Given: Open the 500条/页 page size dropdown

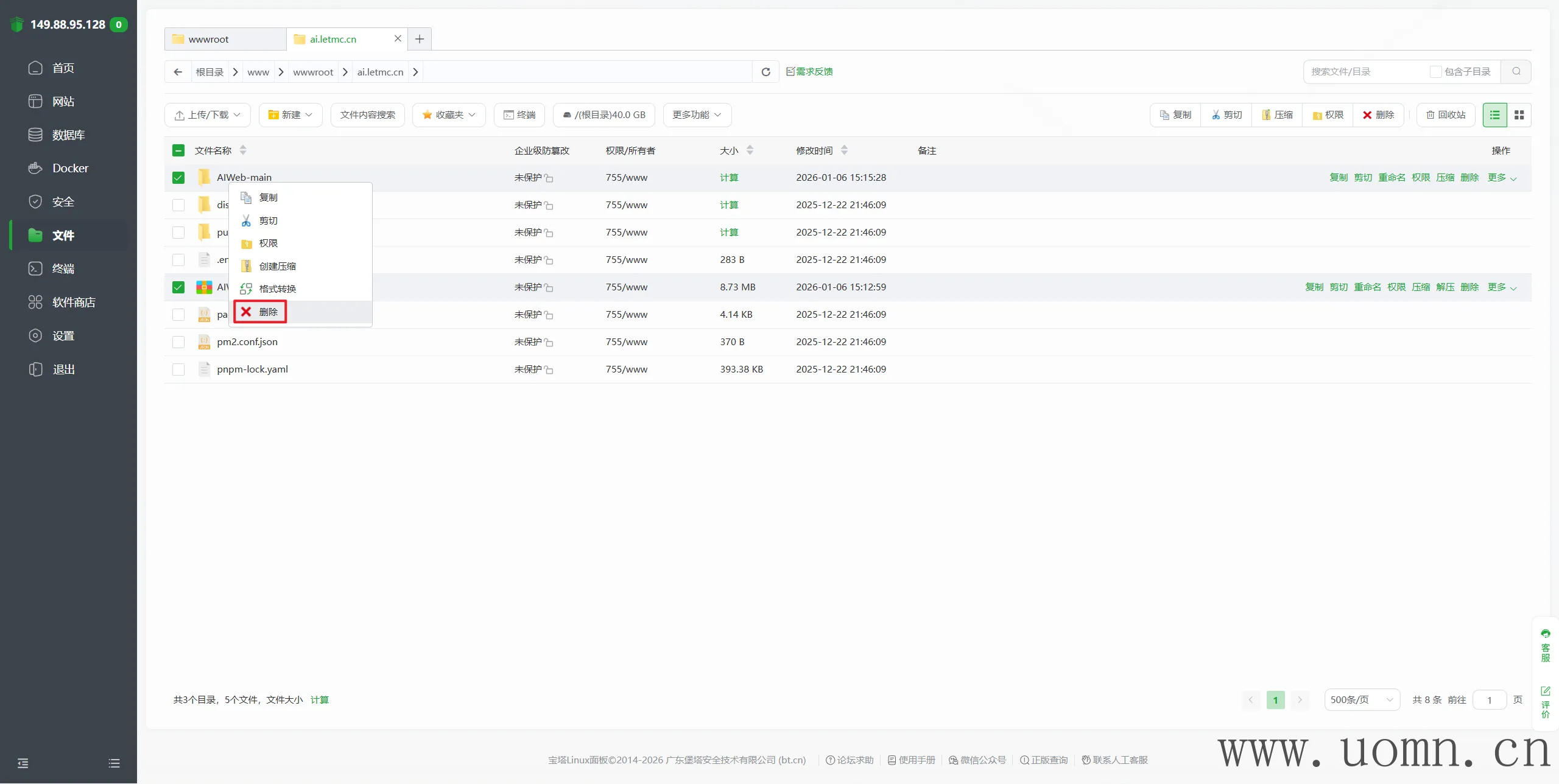Looking at the screenshot, I should click(1362, 700).
